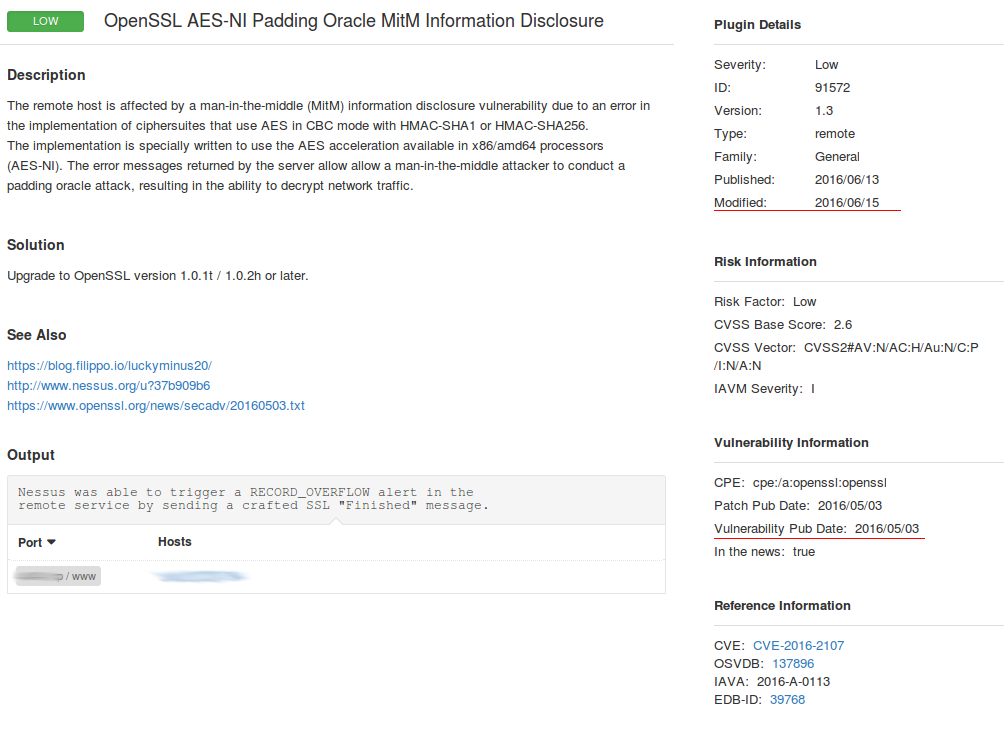Click the Plugin Details heading
The image size is (1007, 735).
tap(757, 24)
